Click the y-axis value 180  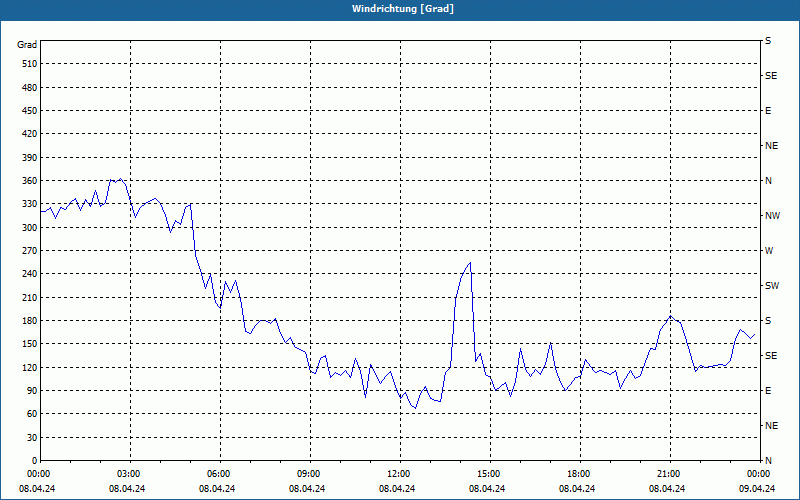30,321
